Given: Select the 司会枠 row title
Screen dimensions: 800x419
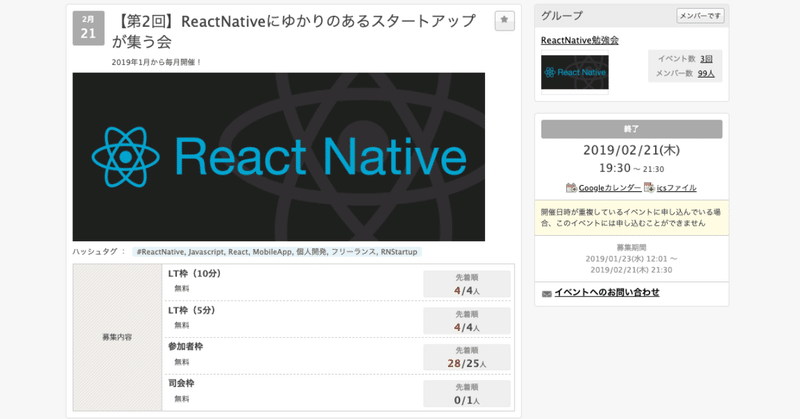Looking at the screenshot, I should tap(181, 383).
